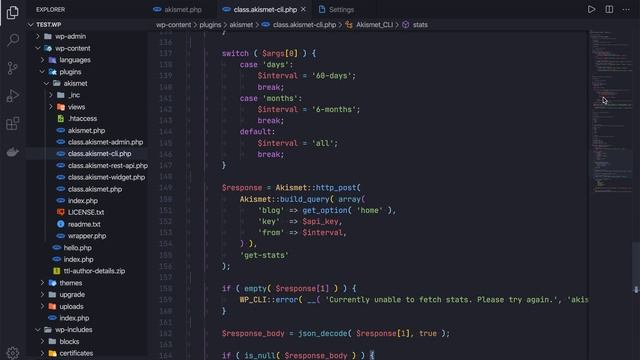Viewport: 640px width, 360px height.
Task: Open the Extensions view
Action: tap(13, 123)
